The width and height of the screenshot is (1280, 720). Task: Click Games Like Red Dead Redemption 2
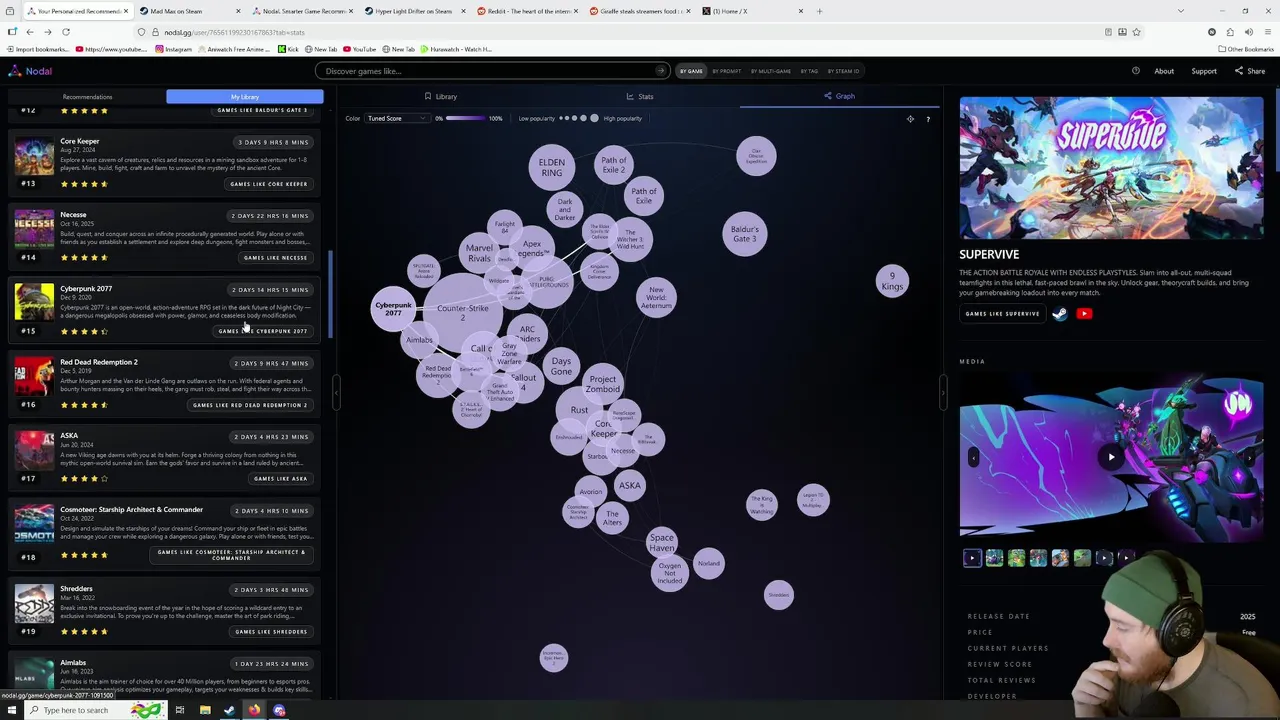click(x=250, y=405)
